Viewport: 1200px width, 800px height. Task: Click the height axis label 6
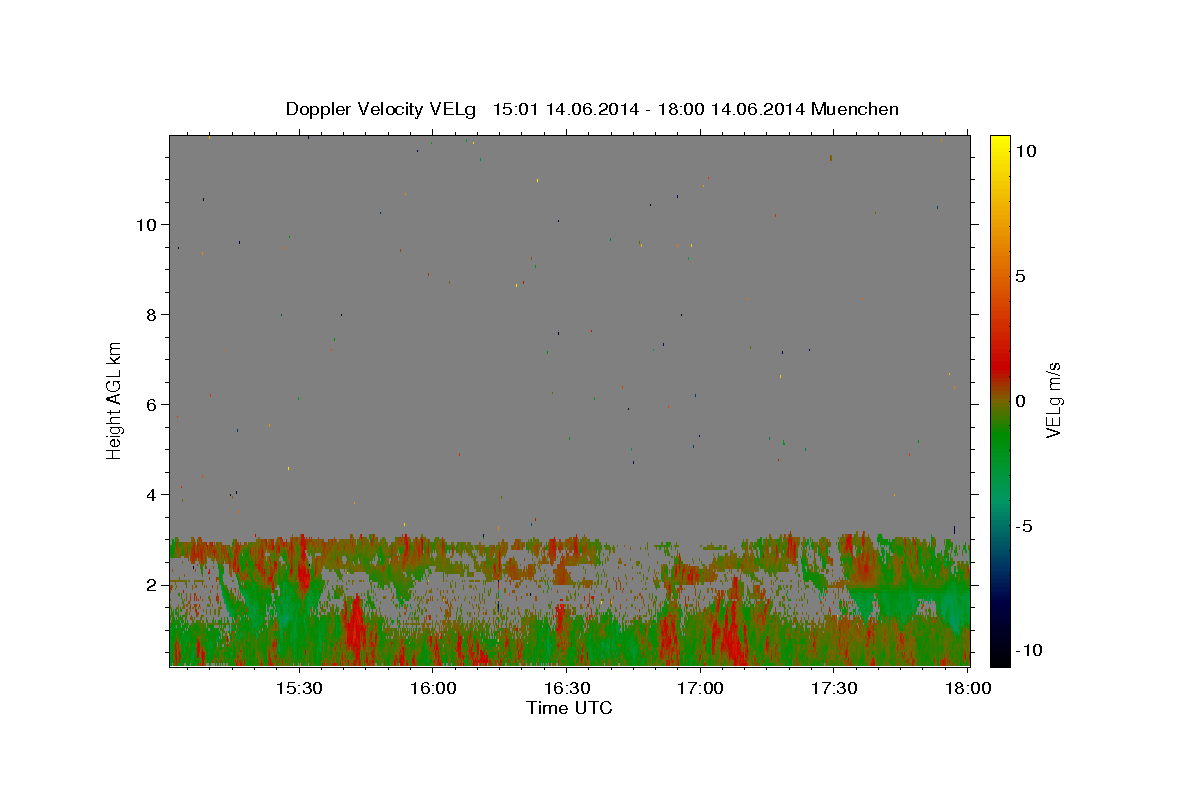(x=151, y=405)
